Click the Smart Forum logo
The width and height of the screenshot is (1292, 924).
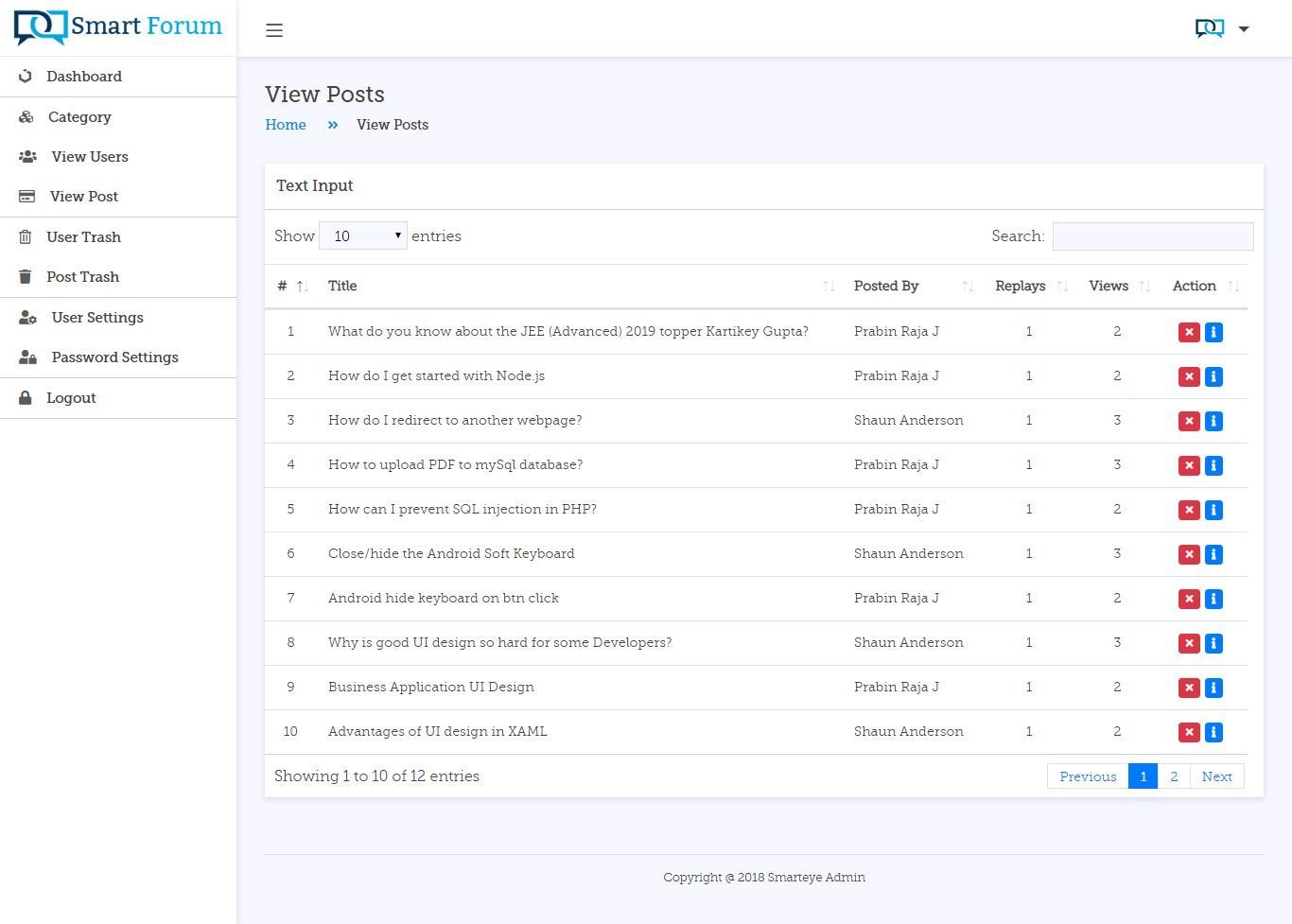point(118,27)
